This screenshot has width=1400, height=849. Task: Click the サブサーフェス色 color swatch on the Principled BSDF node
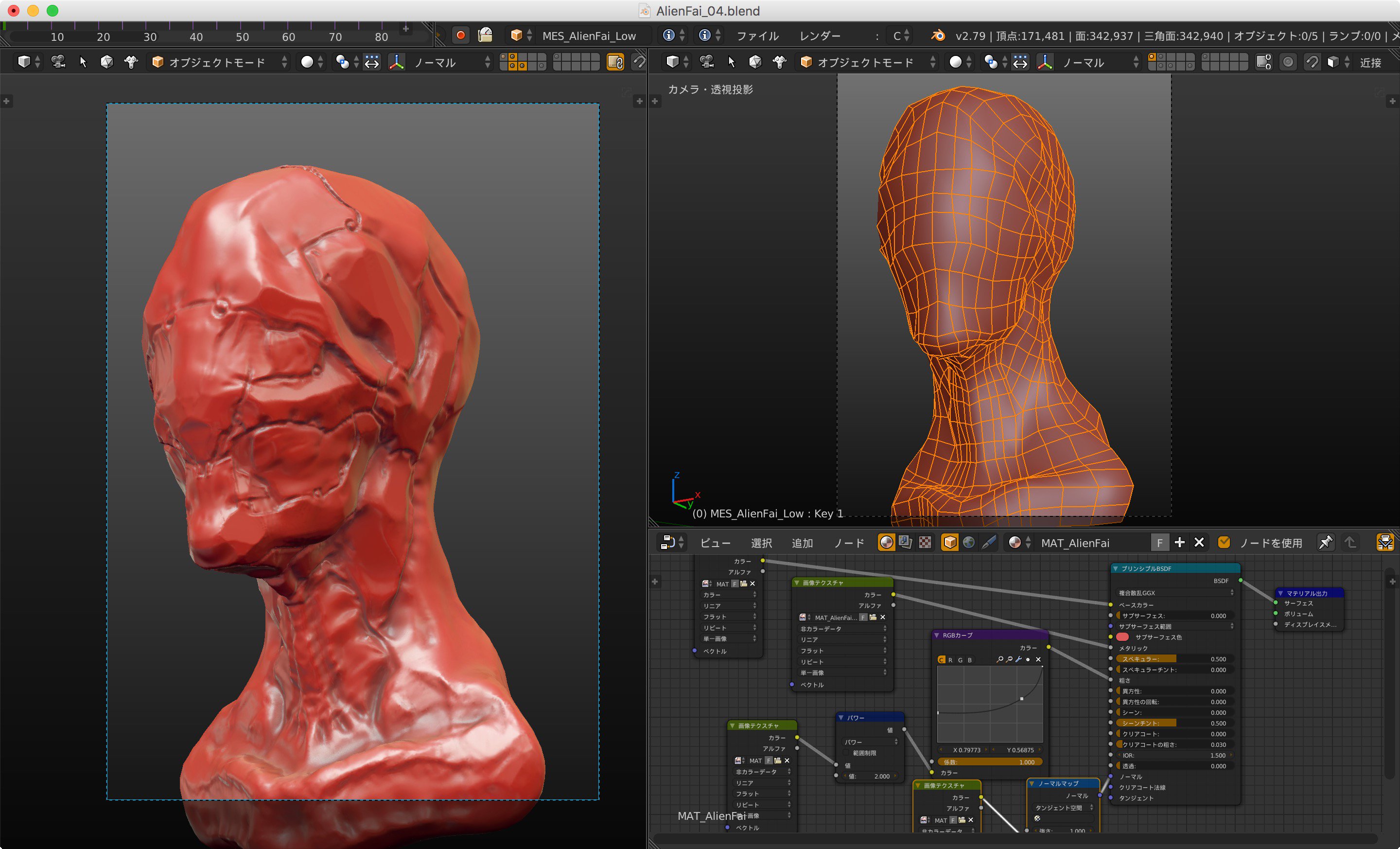coord(1122,637)
